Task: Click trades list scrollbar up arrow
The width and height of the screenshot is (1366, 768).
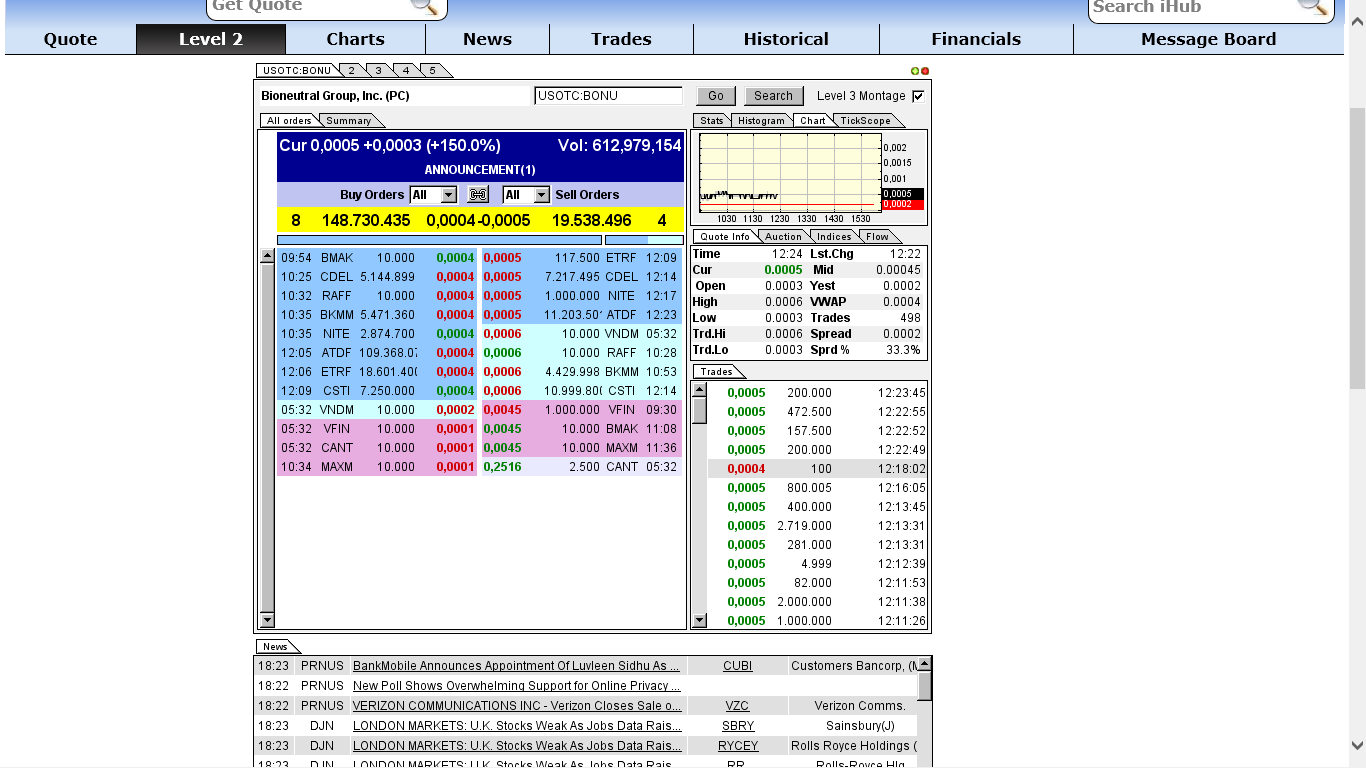Action: [699, 388]
